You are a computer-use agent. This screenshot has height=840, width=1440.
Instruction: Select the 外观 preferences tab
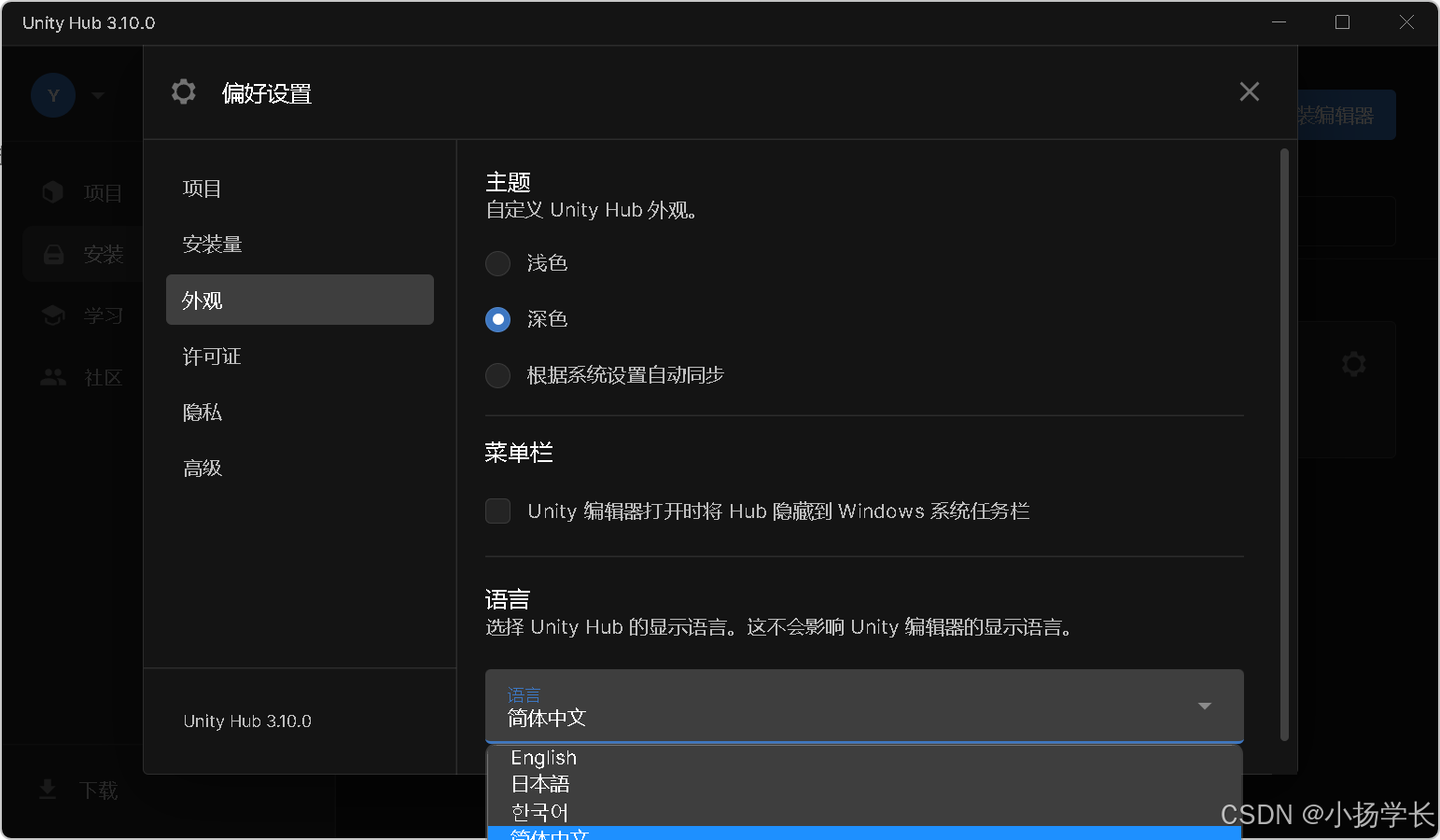pyautogui.click(x=300, y=300)
